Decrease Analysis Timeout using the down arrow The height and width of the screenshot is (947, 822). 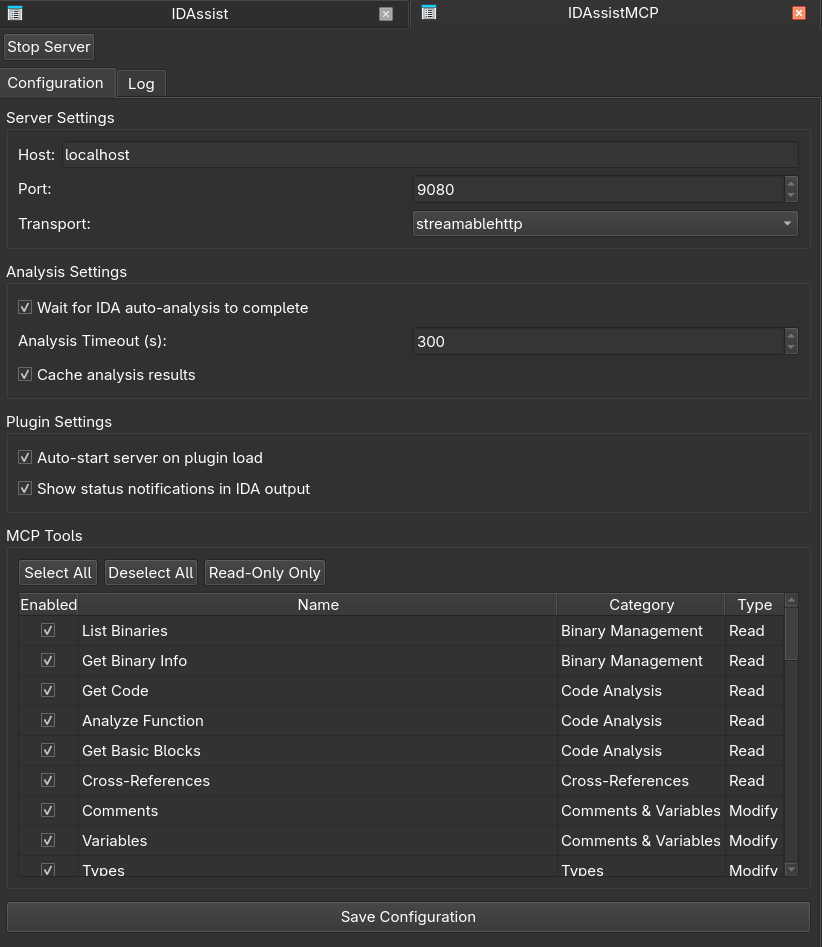(790, 346)
